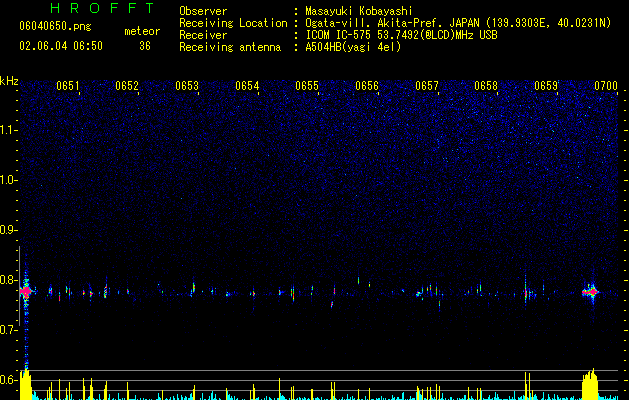Click the kHz axis unit label
This screenshot has width=629, height=400.
(x=9, y=81)
